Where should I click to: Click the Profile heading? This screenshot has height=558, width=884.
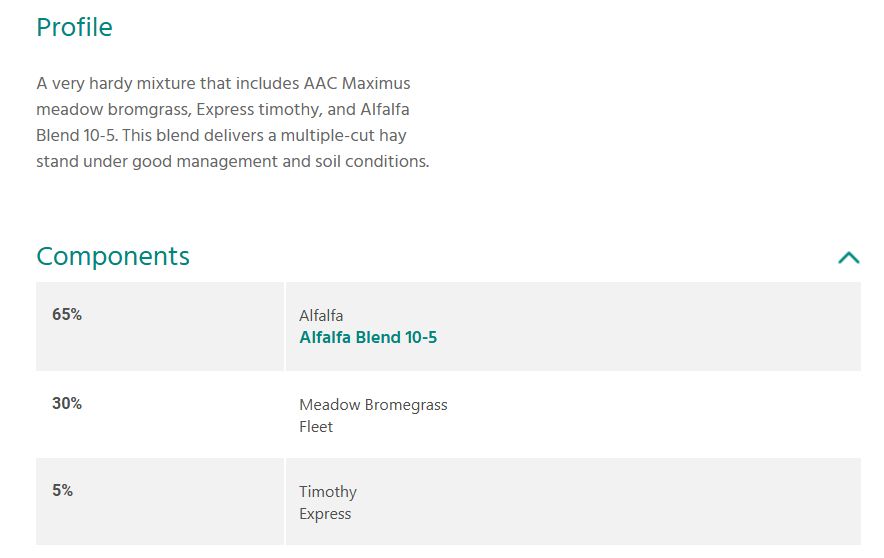click(74, 27)
